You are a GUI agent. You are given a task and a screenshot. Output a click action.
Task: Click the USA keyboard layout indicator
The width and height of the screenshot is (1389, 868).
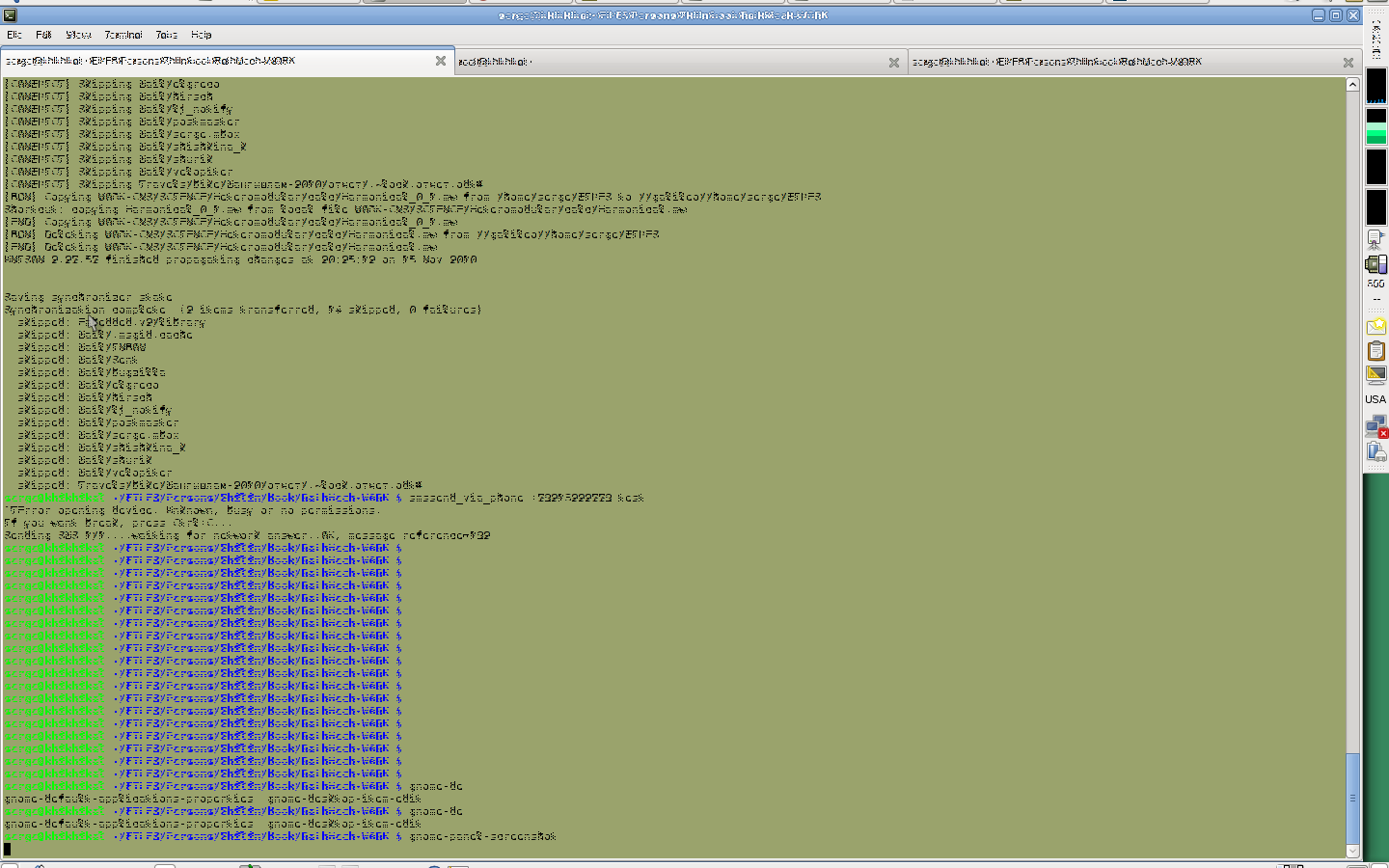click(1375, 399)
